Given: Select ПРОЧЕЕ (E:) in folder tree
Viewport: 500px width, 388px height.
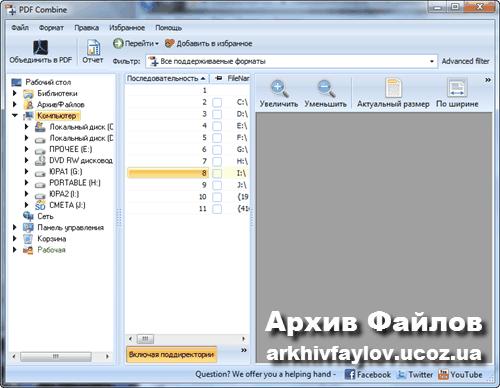Looking at the screenshot, I should click(70, 149).
